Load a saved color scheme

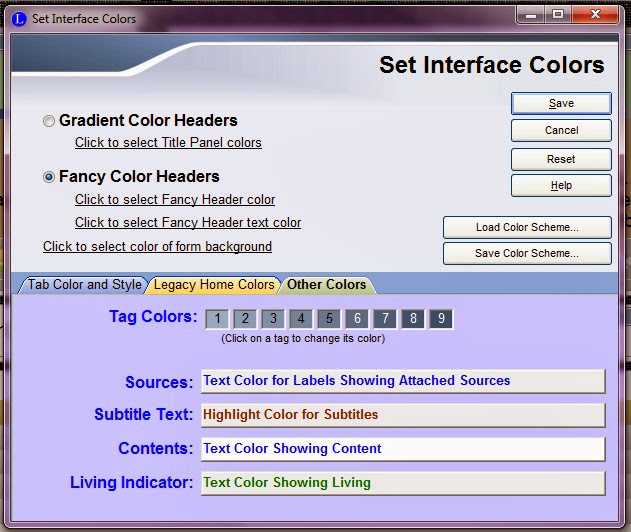[527, 227]
